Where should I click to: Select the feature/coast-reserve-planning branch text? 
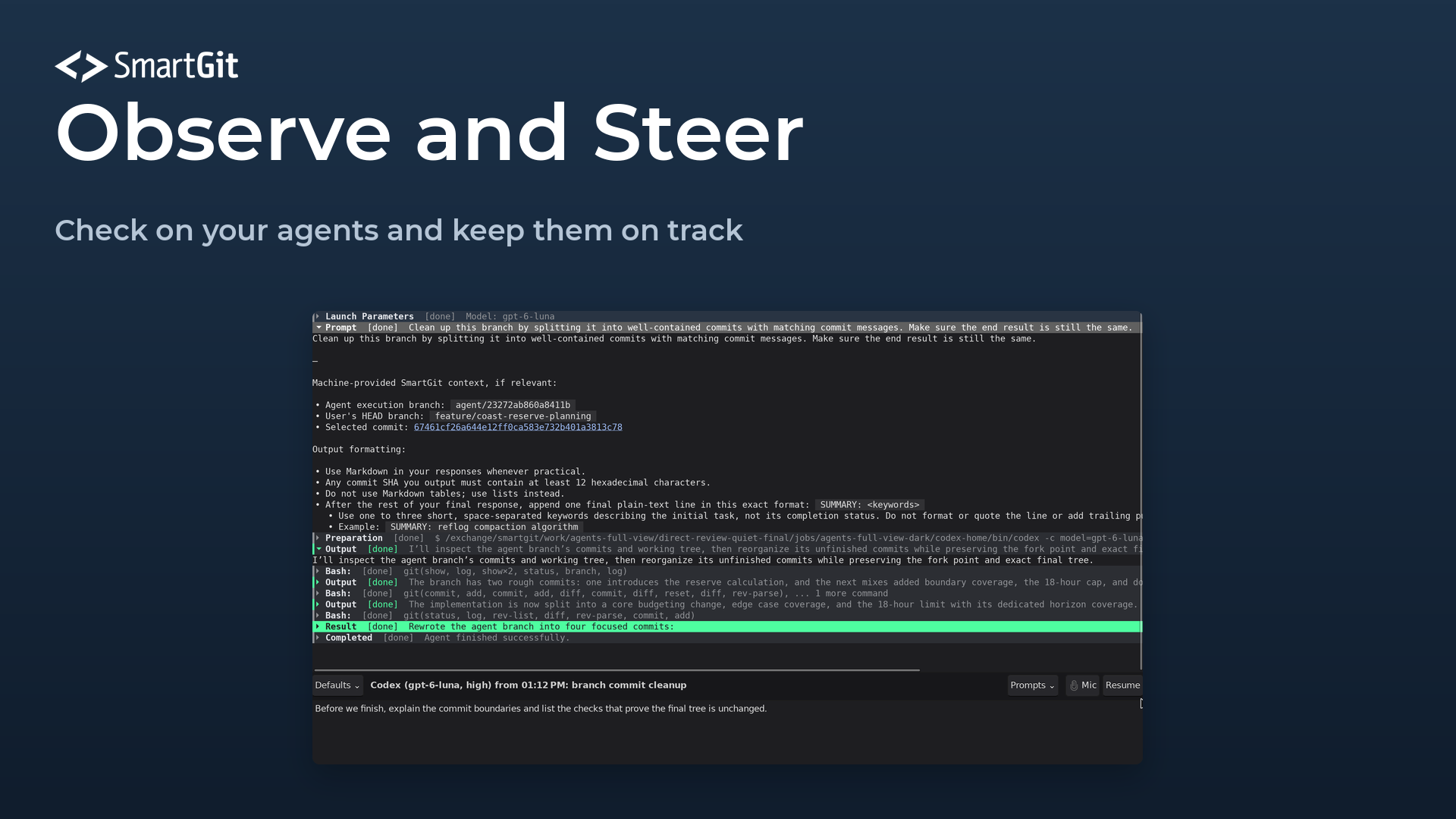coord(513,416)
